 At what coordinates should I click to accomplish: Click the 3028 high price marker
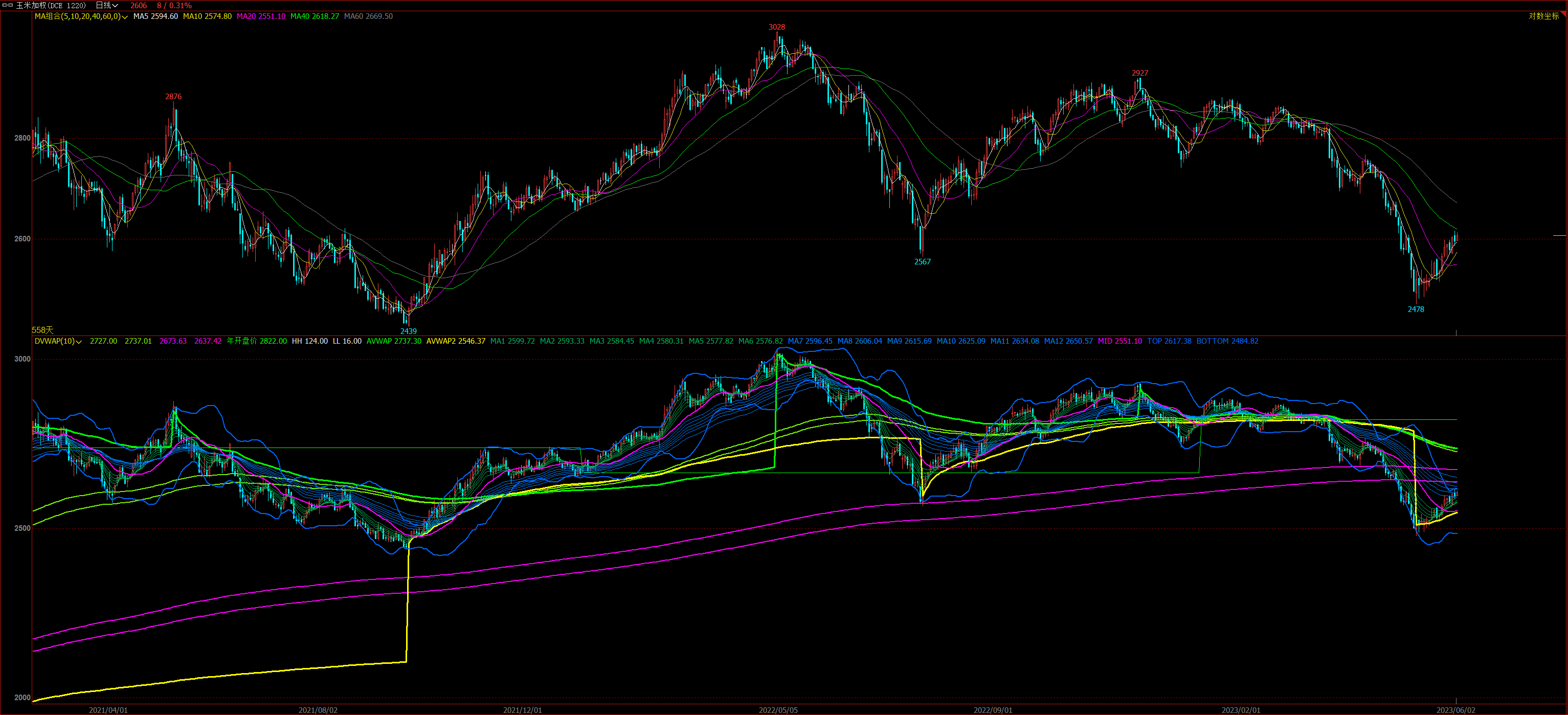[777, 28]
